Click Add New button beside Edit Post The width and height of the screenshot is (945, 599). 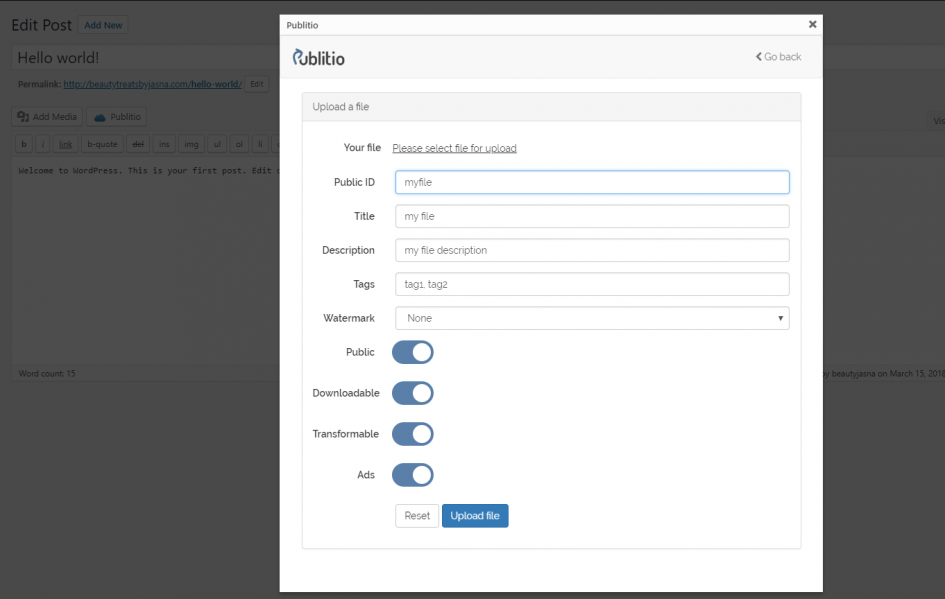click(103, 25)
